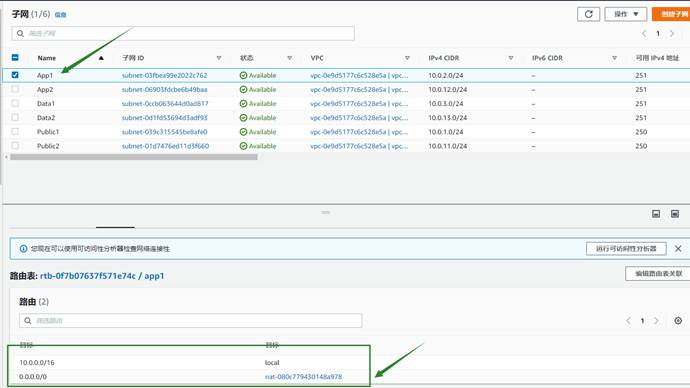Click 编辑路由表关联 button
Screen dimensions: 690x388
pyautogui.click(x=657, y=274)
